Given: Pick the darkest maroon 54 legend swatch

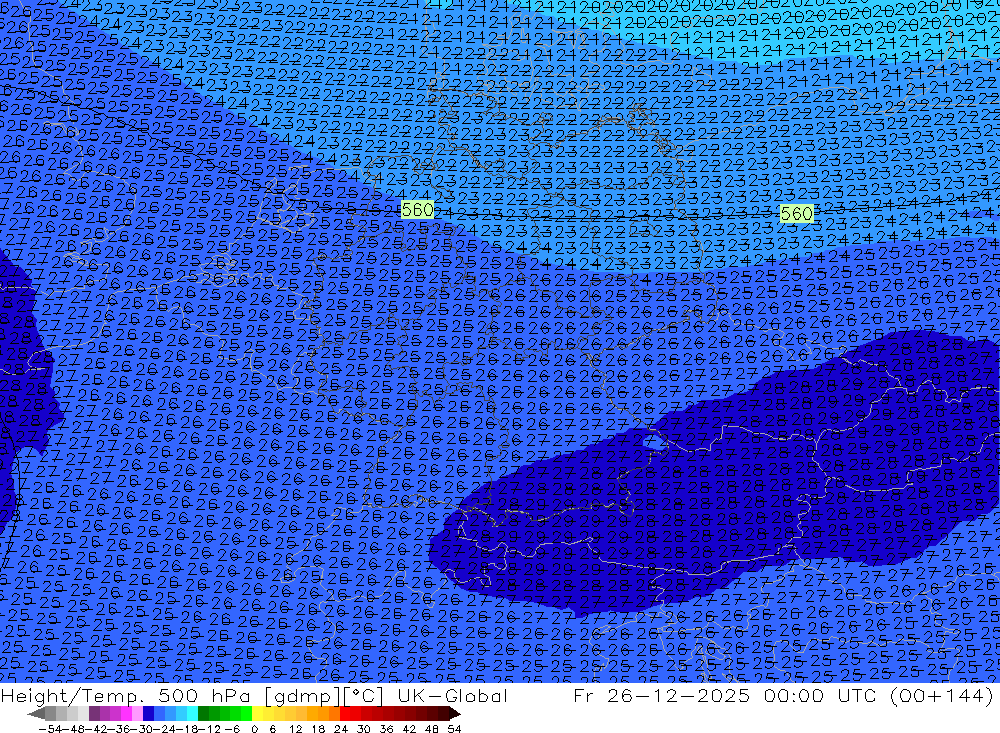Looking at the screenshot, I should pos(443,714).
